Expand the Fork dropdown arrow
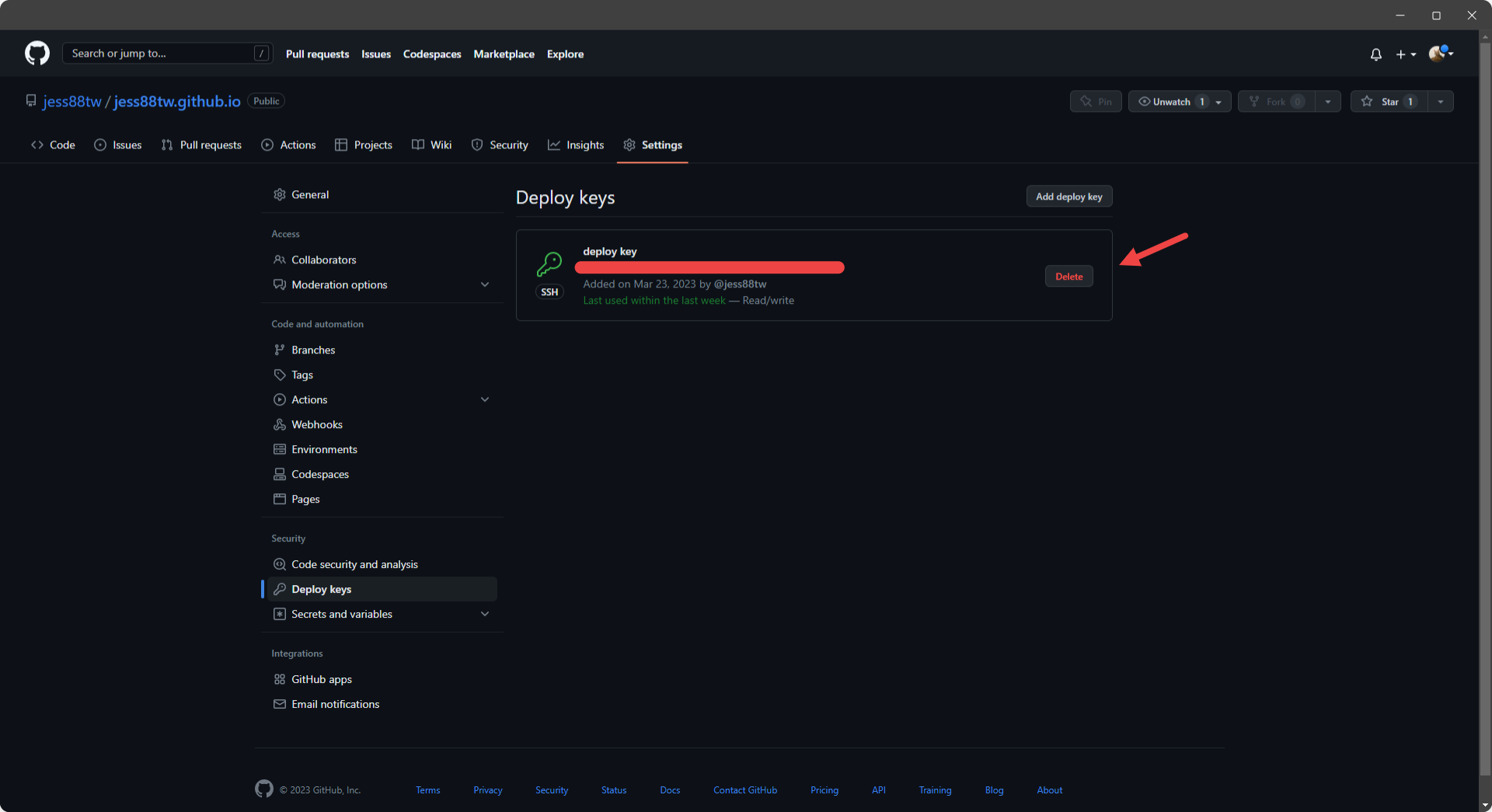 [1328, 102]
